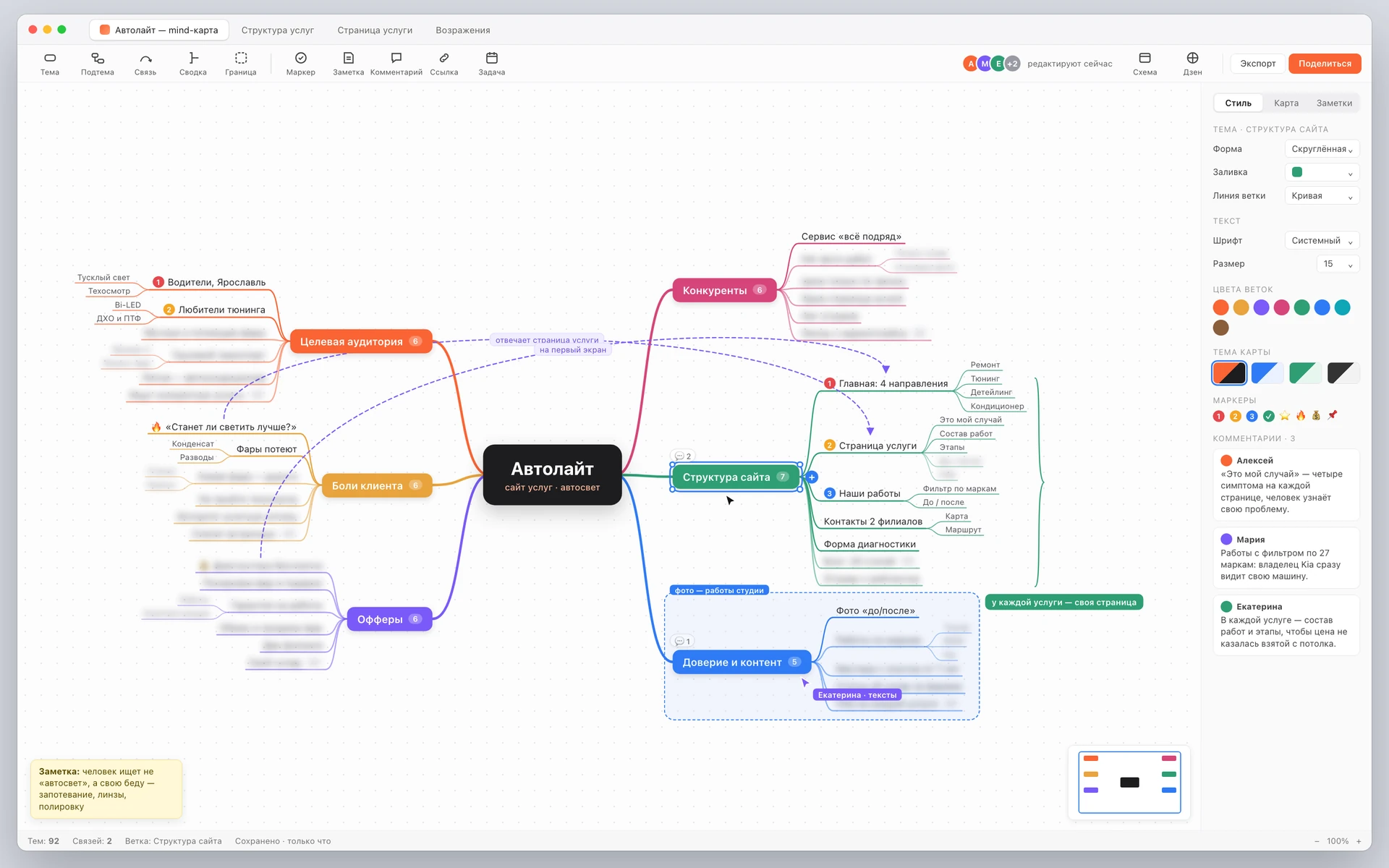The height and width of the screenshot is (868, 1389).
Task: Select the Связь connection tool
Action: [145, 64]
